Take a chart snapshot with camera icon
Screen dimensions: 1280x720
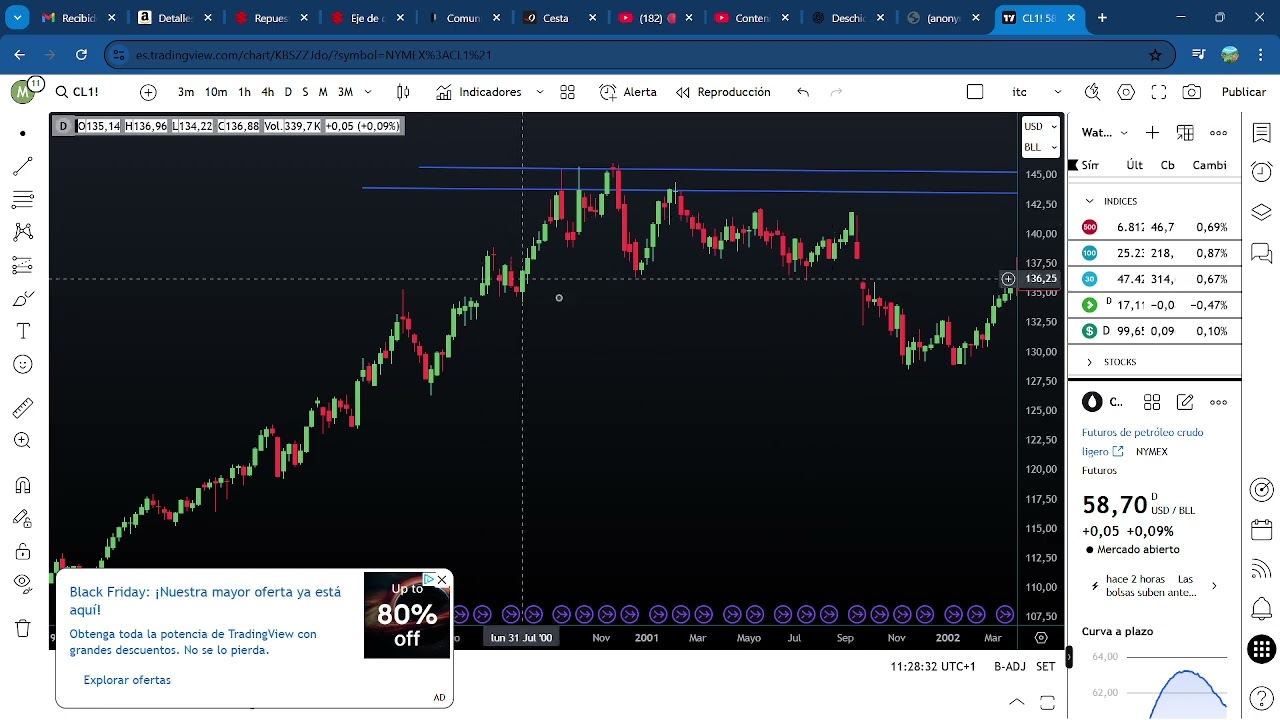tap(1192, 92)
